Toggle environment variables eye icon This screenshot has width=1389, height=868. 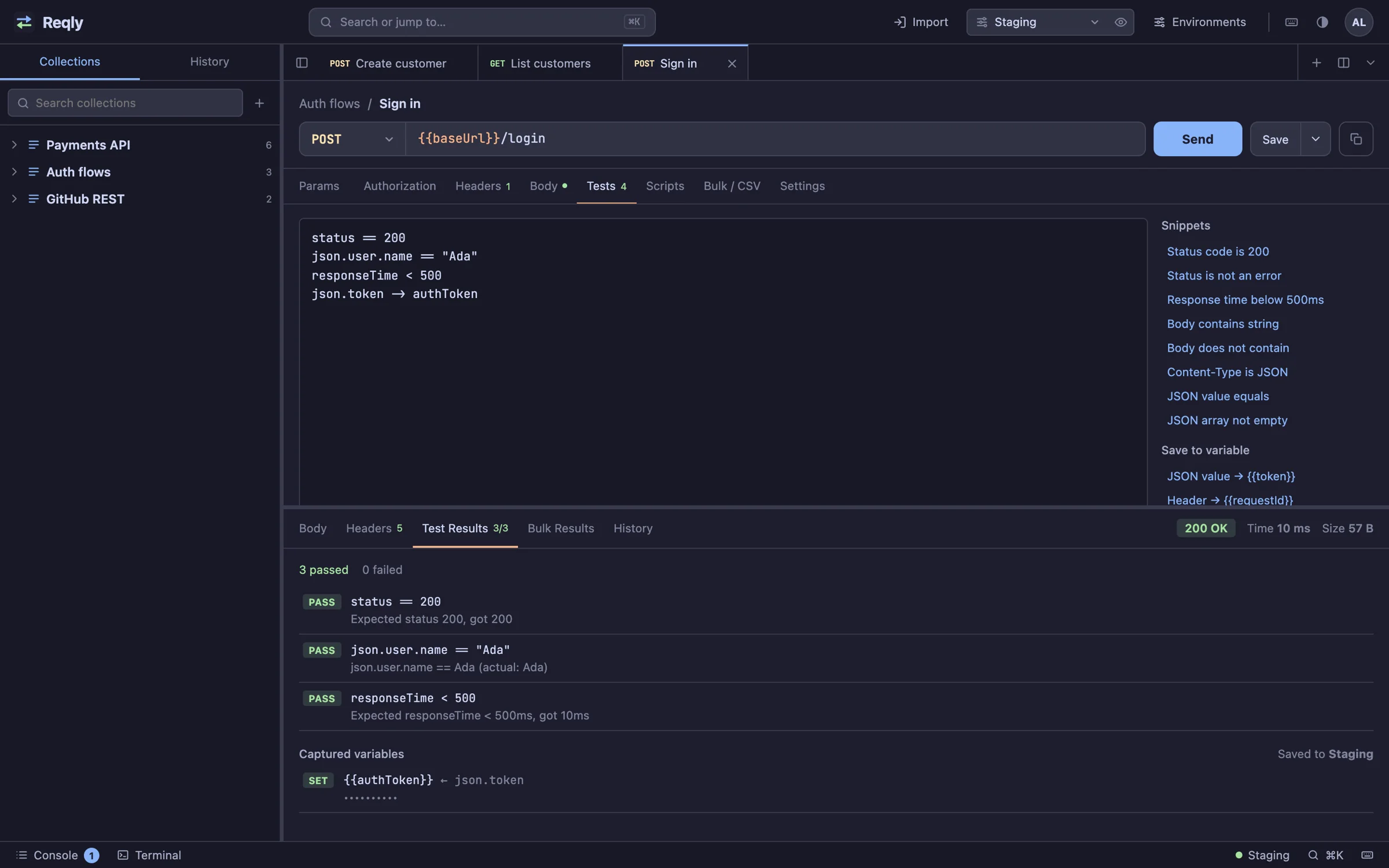[1120, 22]
